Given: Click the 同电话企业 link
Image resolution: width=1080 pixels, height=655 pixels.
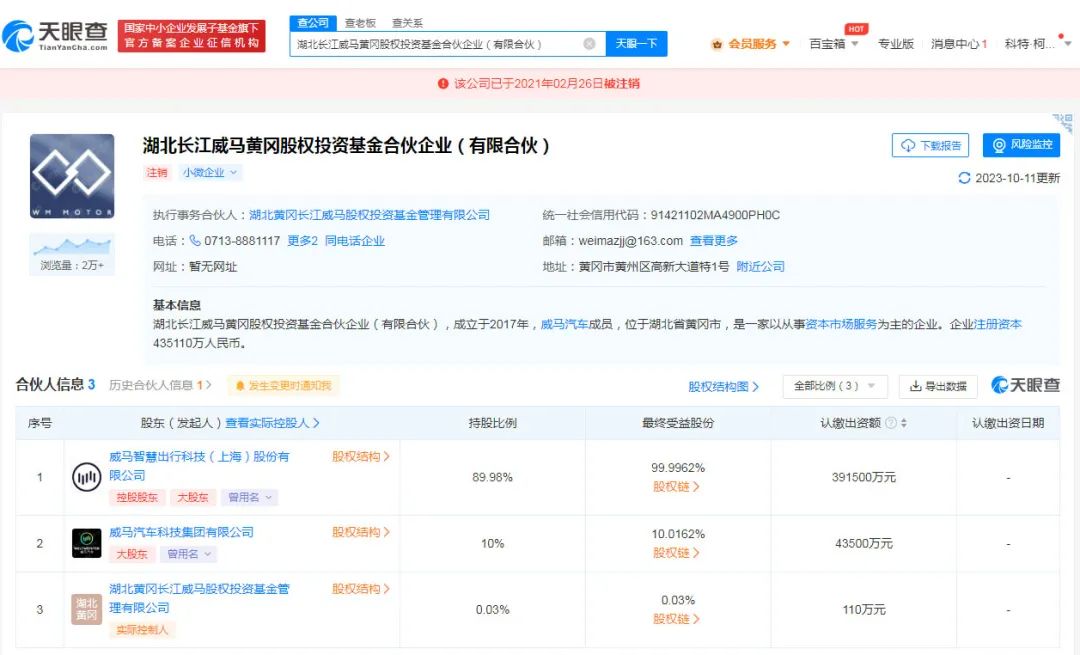Looking at the screenshot, I should [355, 240].
